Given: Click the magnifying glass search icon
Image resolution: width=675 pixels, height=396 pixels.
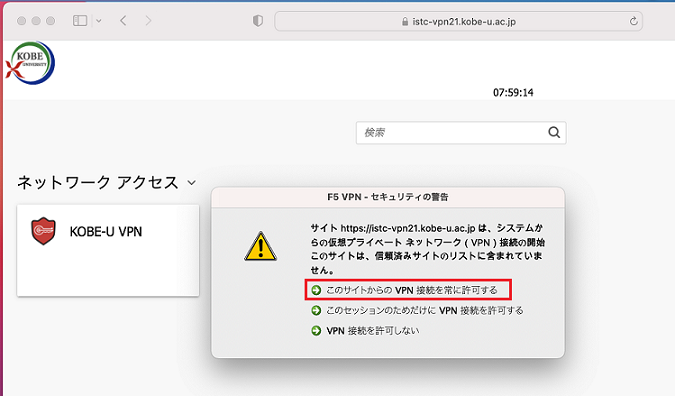Looking at the screenshot, I should click(x=554, y=133).
